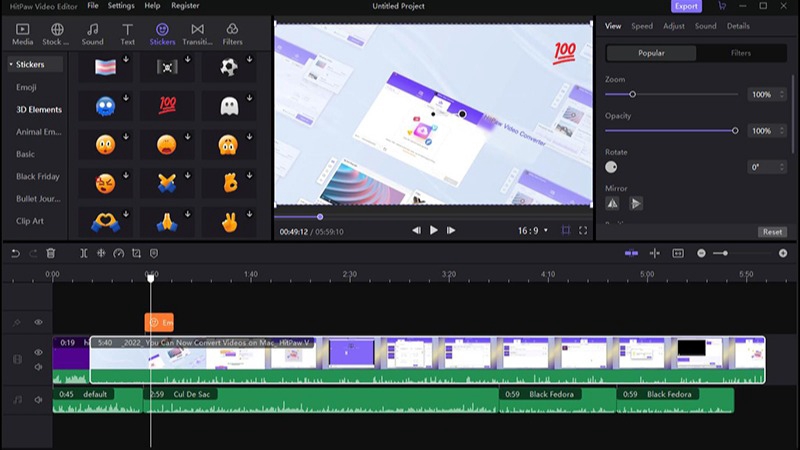Collapse the Stickers category tree
This screenshot has width=800, height=450.
point(11,64)
